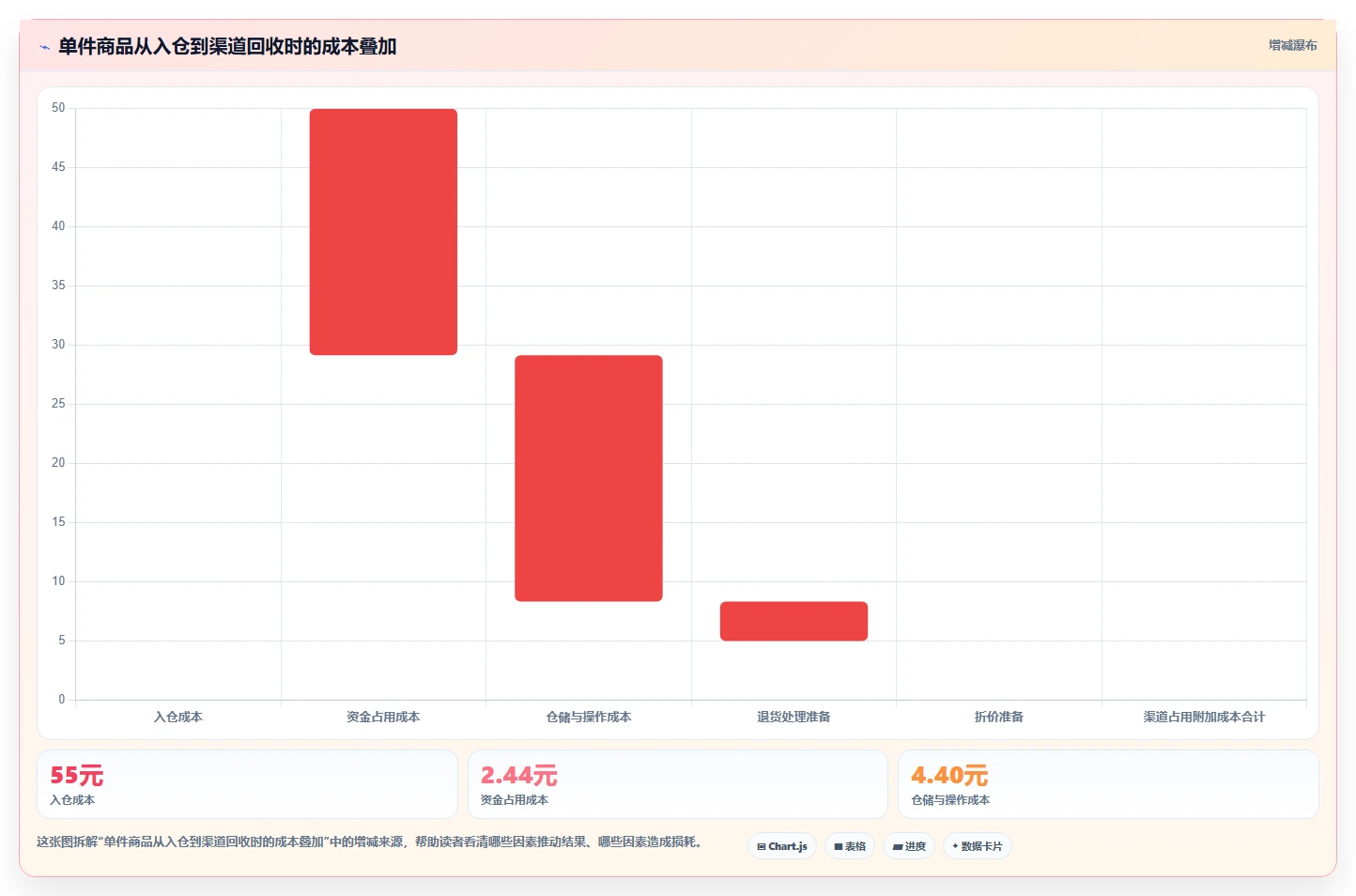The height and width of the screenshot is (896, 1356).
Task: Click the 入仓成本 x-axis label
Action: [178, 717]
